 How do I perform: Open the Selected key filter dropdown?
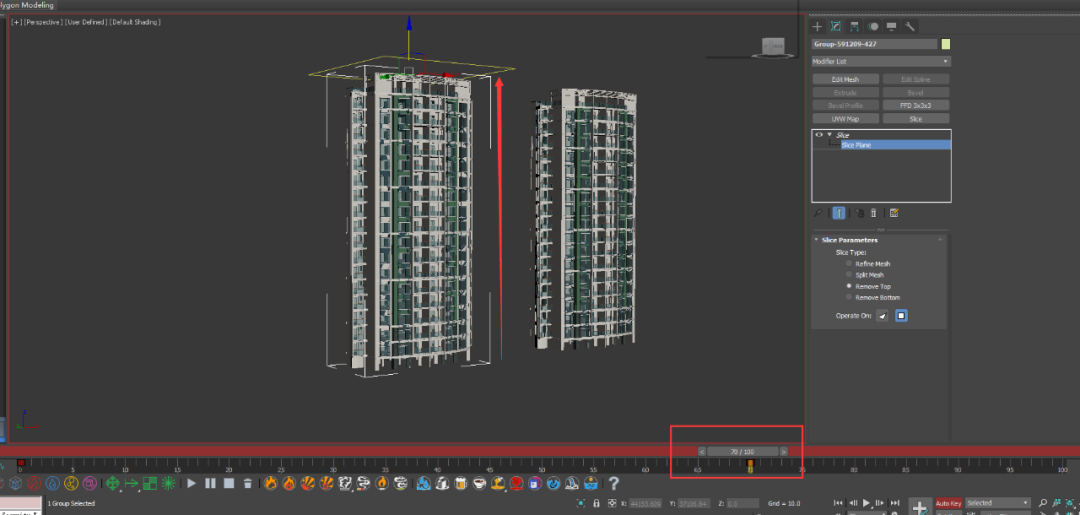pyautogui.click(x=998, y=503)
